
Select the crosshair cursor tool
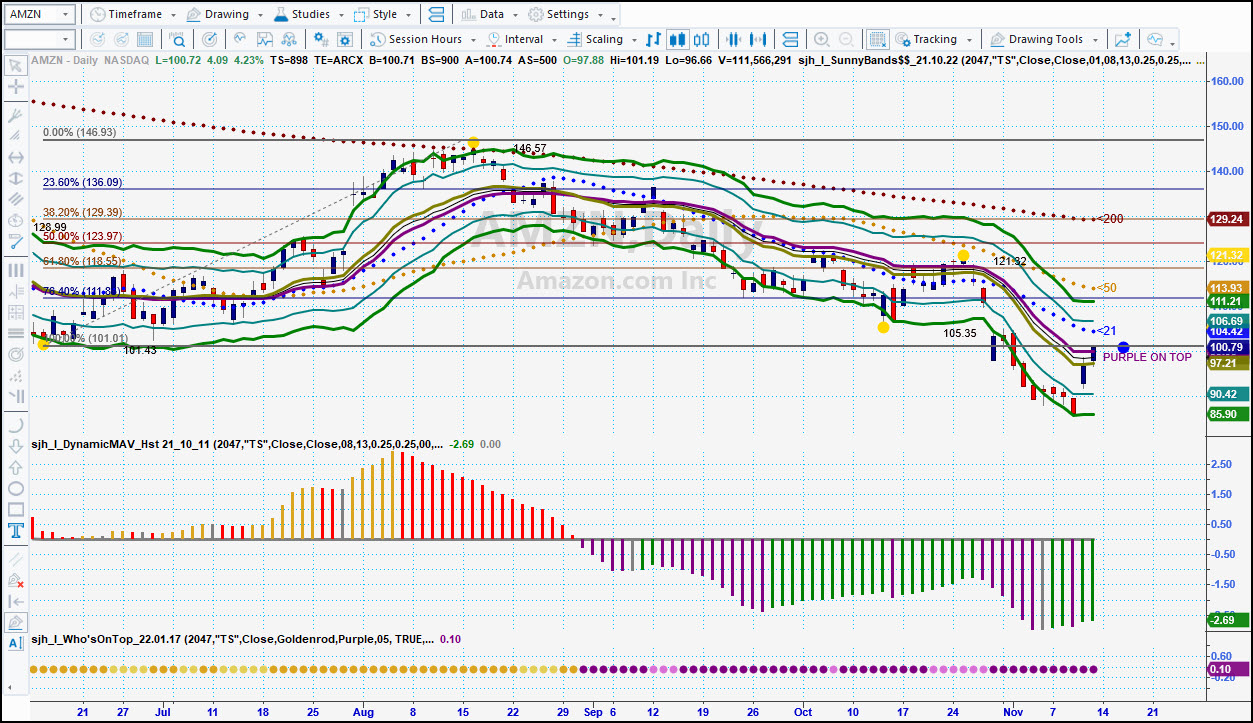[x=16, y=87]
